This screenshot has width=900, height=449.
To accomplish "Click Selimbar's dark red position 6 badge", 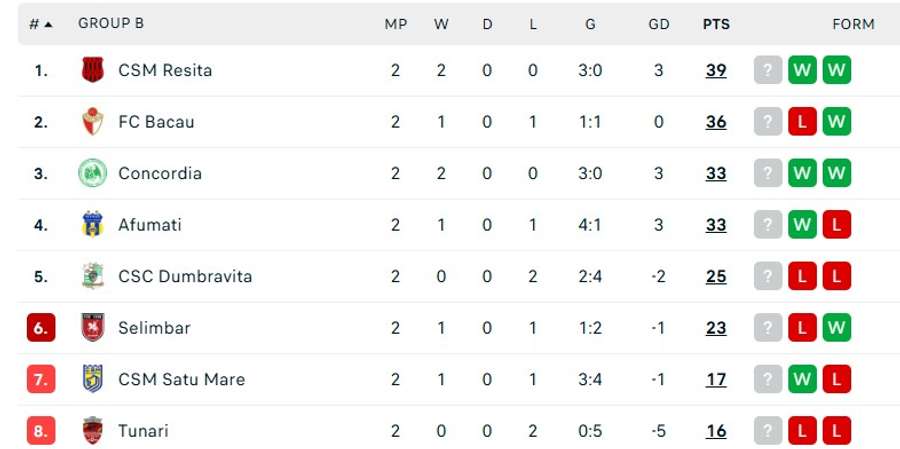I will [x=41, y=328].
